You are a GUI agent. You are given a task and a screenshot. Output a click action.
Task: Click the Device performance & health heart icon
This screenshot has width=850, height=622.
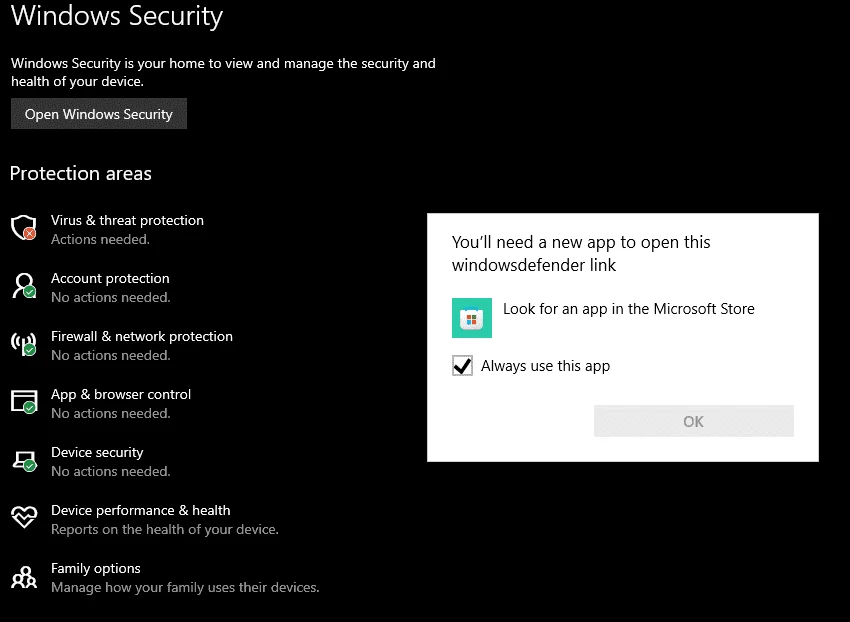pos(24,517)
